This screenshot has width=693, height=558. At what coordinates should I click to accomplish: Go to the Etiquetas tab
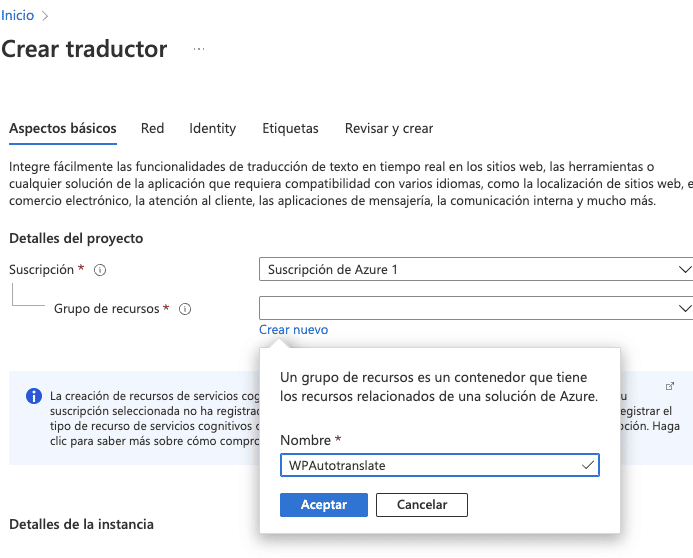[x=290, y=129]
